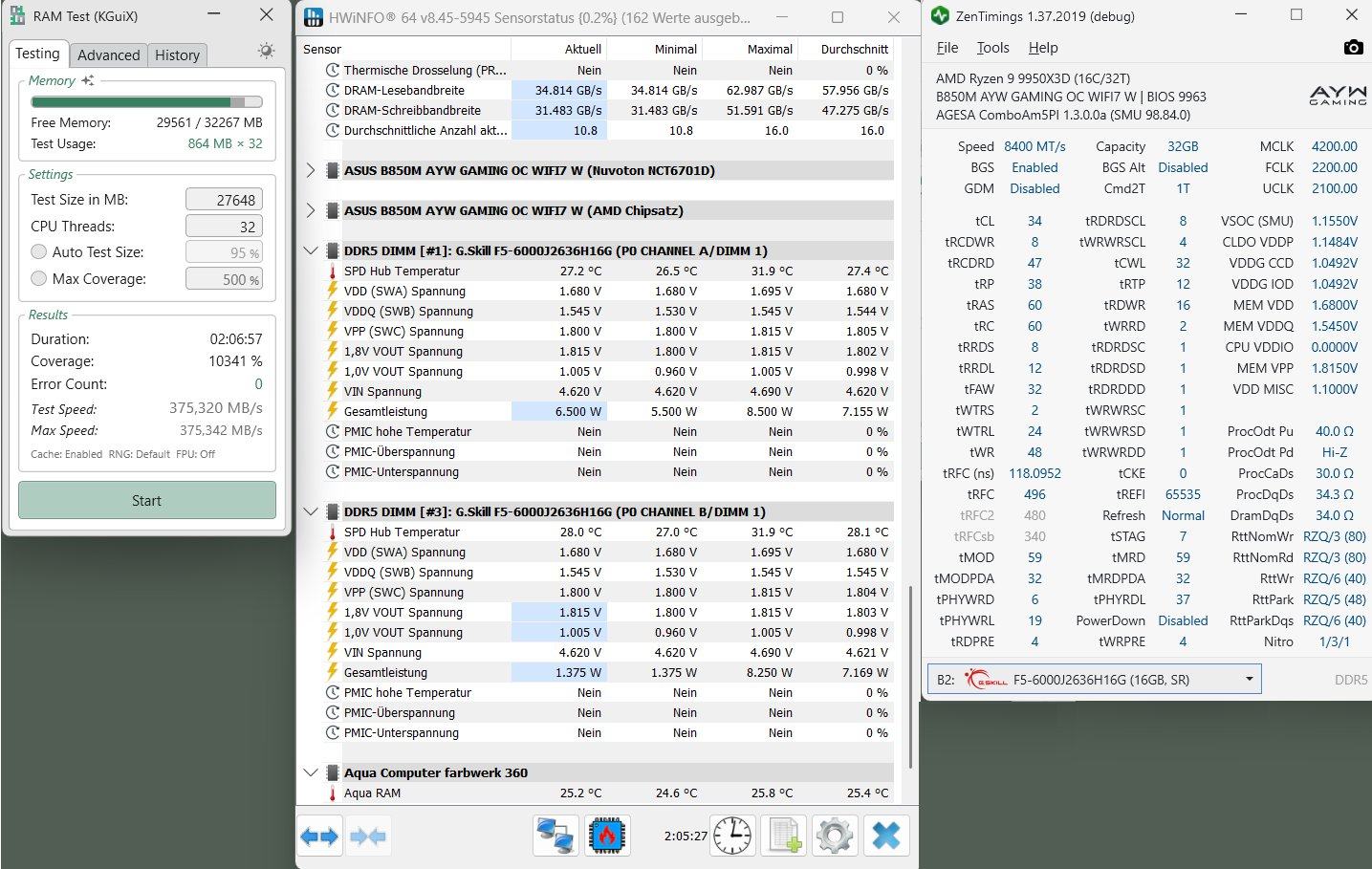Image resolution: width=1372 pixels, height=869 pixels.
Task: Click the MEM VDD value 1.6800V
Action: [1335, 305]
